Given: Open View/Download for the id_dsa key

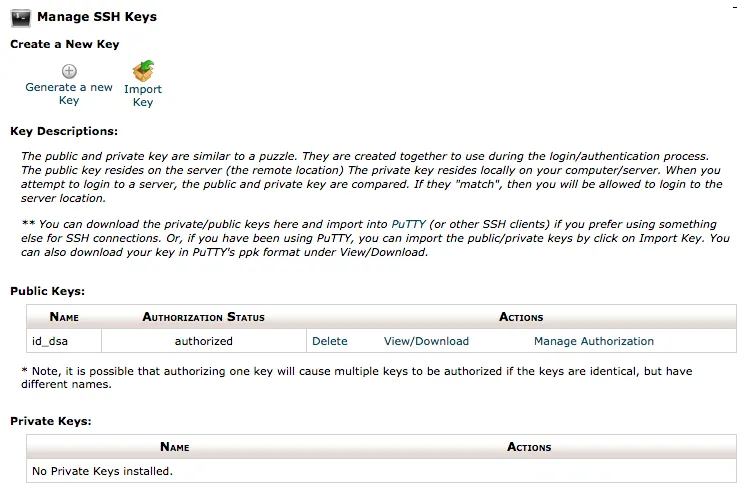Looking at the screenshot, I should (426, 341).
